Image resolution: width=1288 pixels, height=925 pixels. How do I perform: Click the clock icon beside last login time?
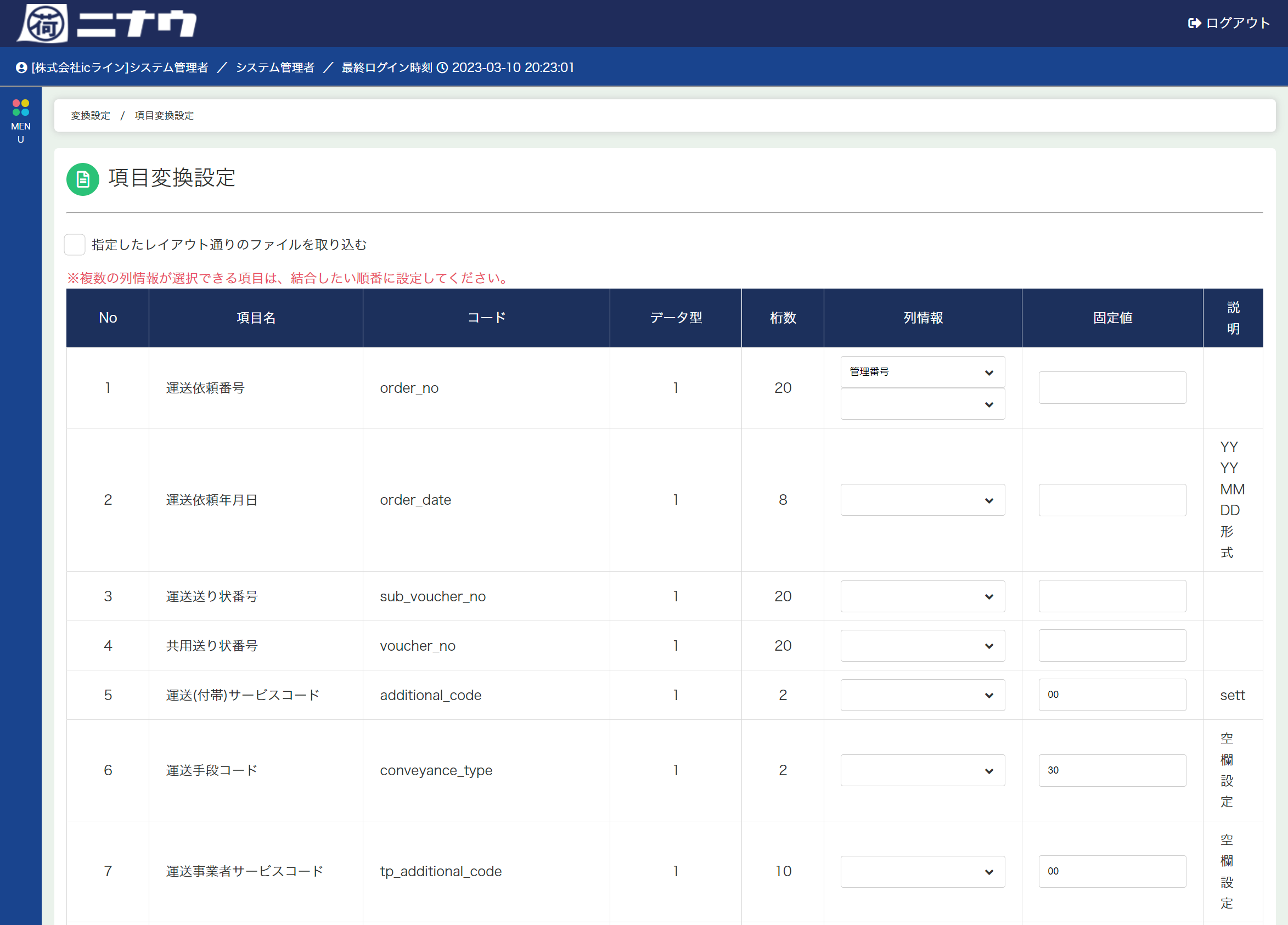click(x=442, y=67)
